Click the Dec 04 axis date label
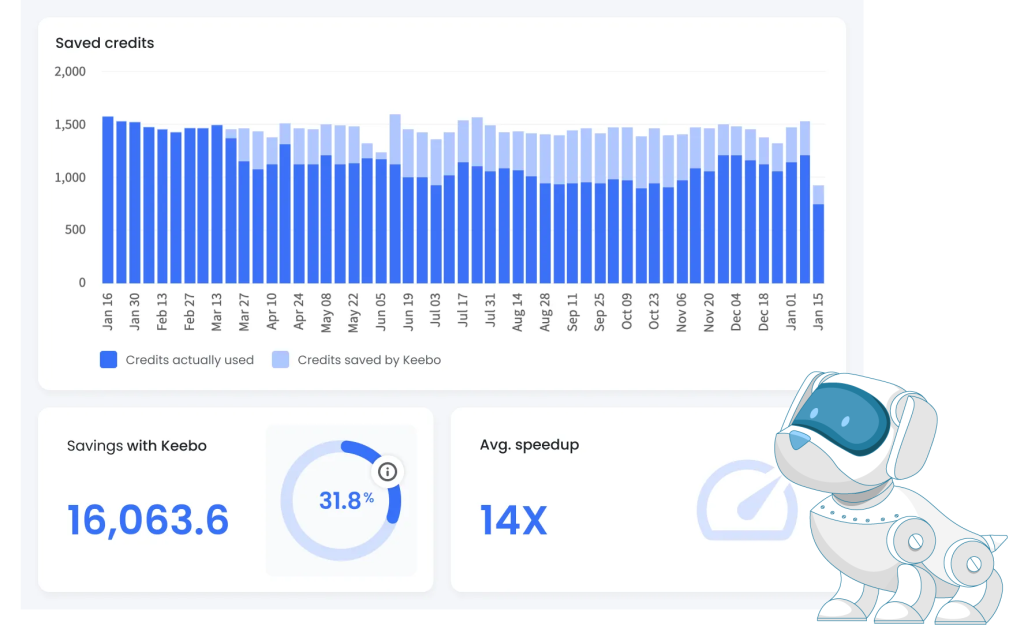Image resolution: width=1024 pixels, height=629 pixels. tap(737, 312)
